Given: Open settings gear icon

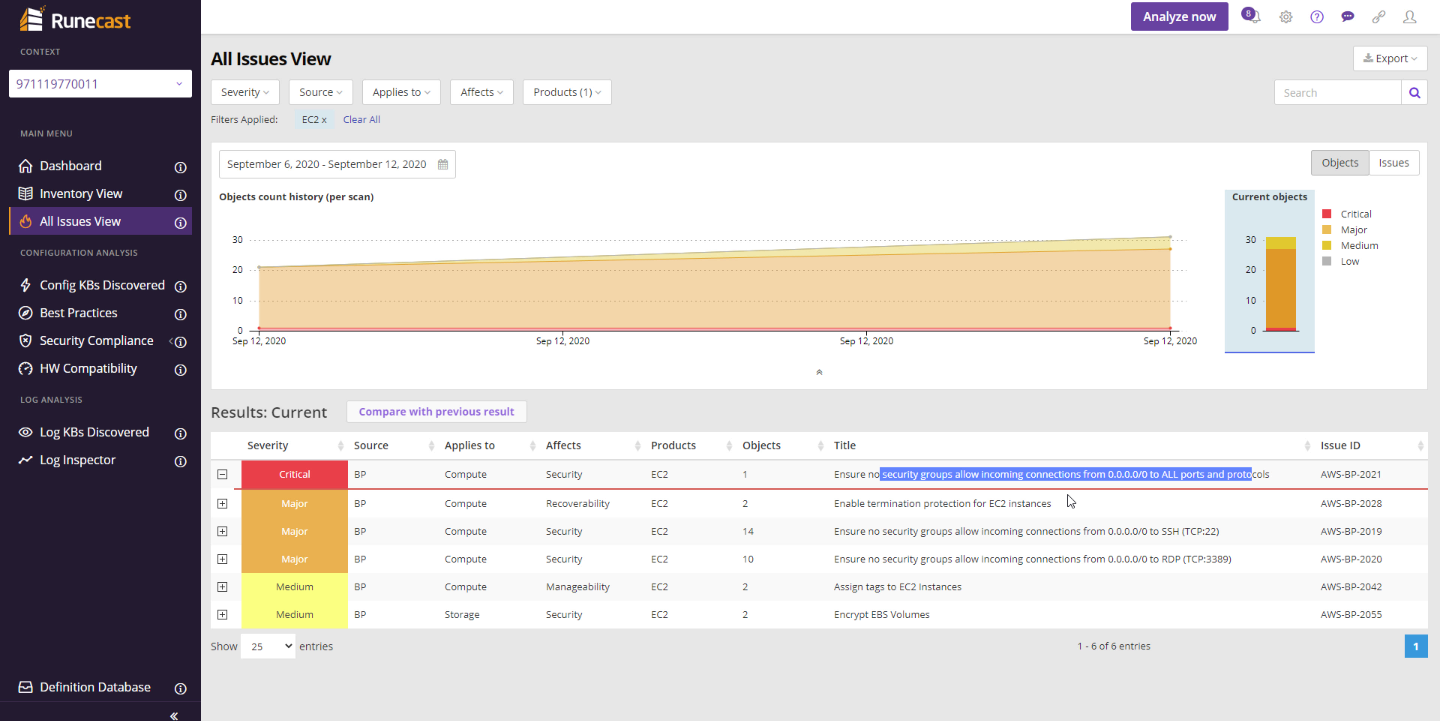Looking at the screenshot, I should [1286, 17].
